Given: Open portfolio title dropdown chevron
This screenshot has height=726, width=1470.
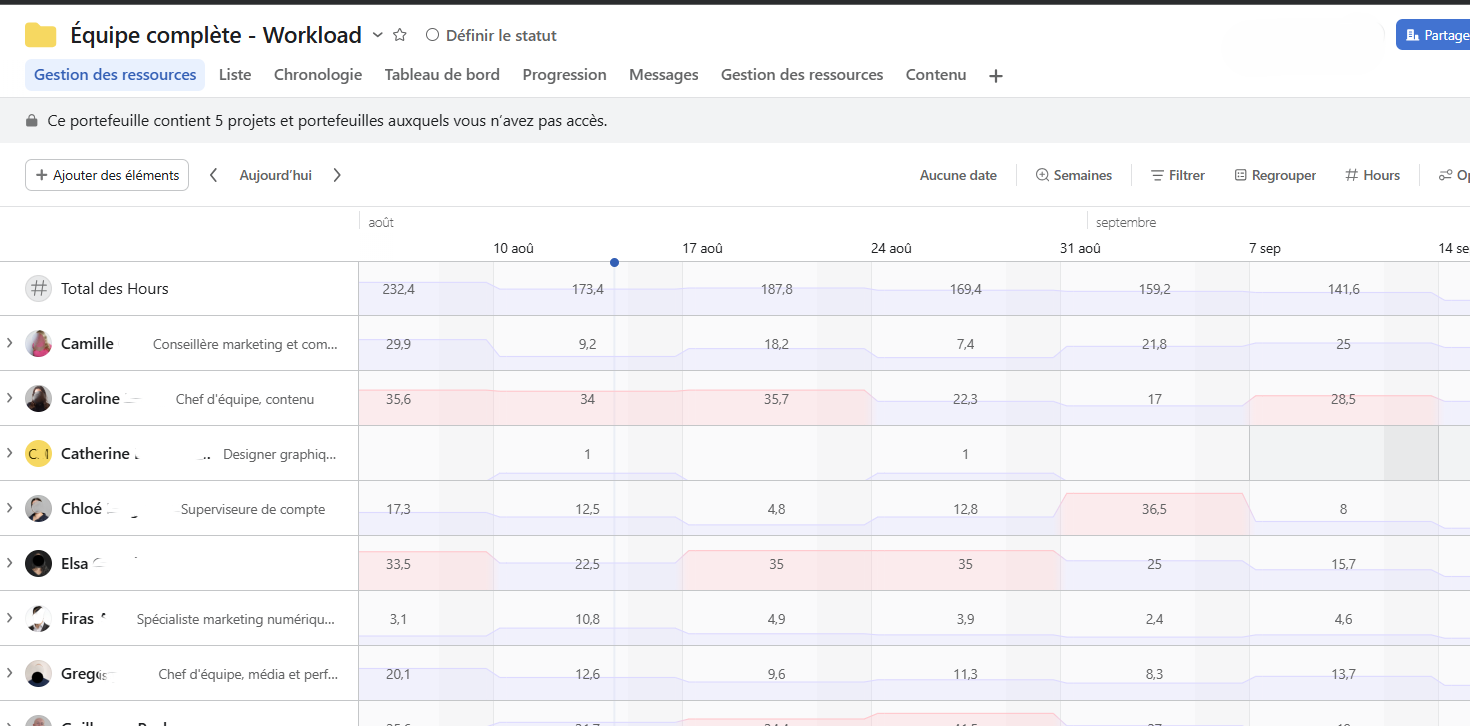Looking at the screenshot, I should pos(378,35).
